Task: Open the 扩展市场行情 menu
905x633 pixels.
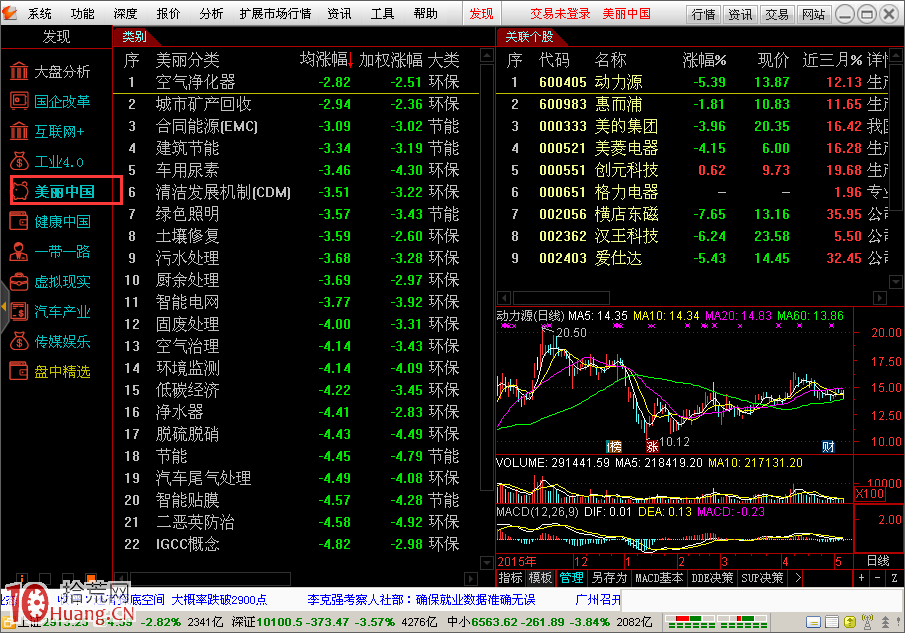Action: coord(275,13)
